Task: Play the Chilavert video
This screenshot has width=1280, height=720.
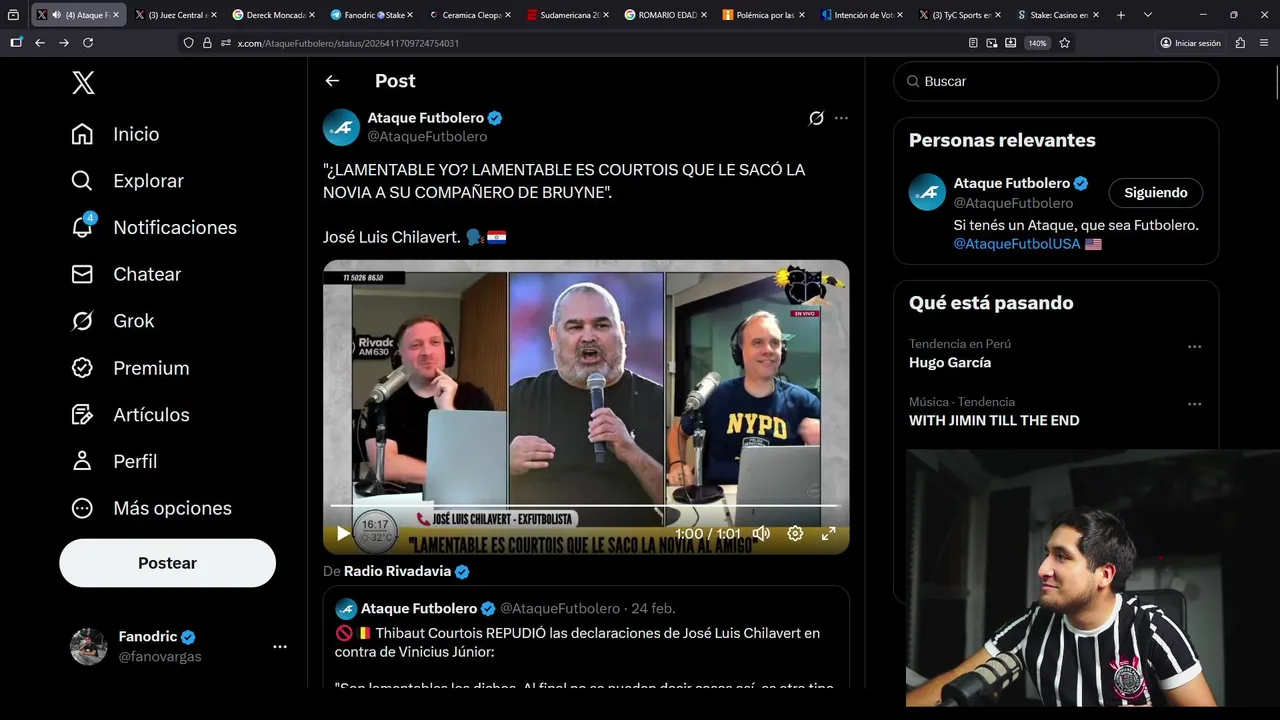Action: (x=343, y=534)
